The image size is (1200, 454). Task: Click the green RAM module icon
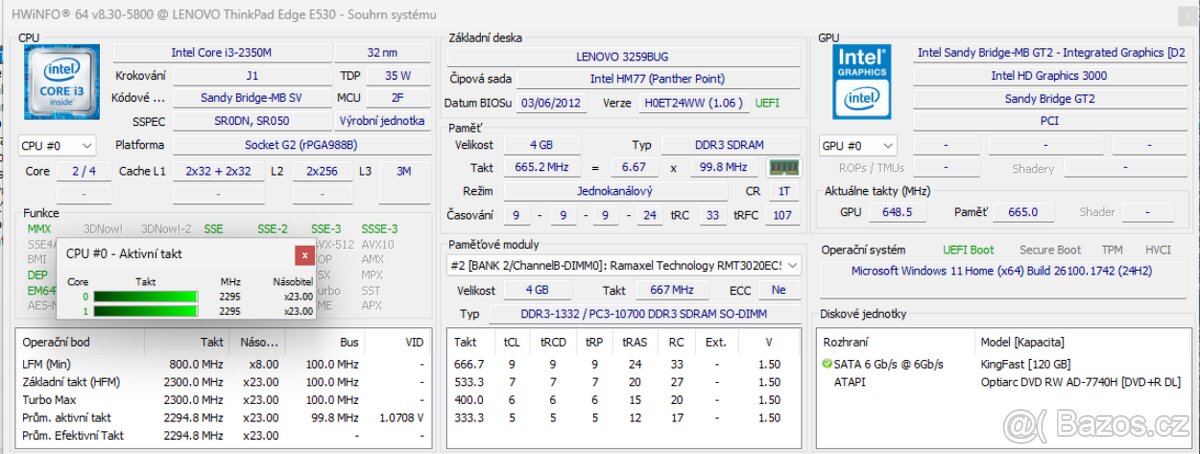tap(783, 168)
